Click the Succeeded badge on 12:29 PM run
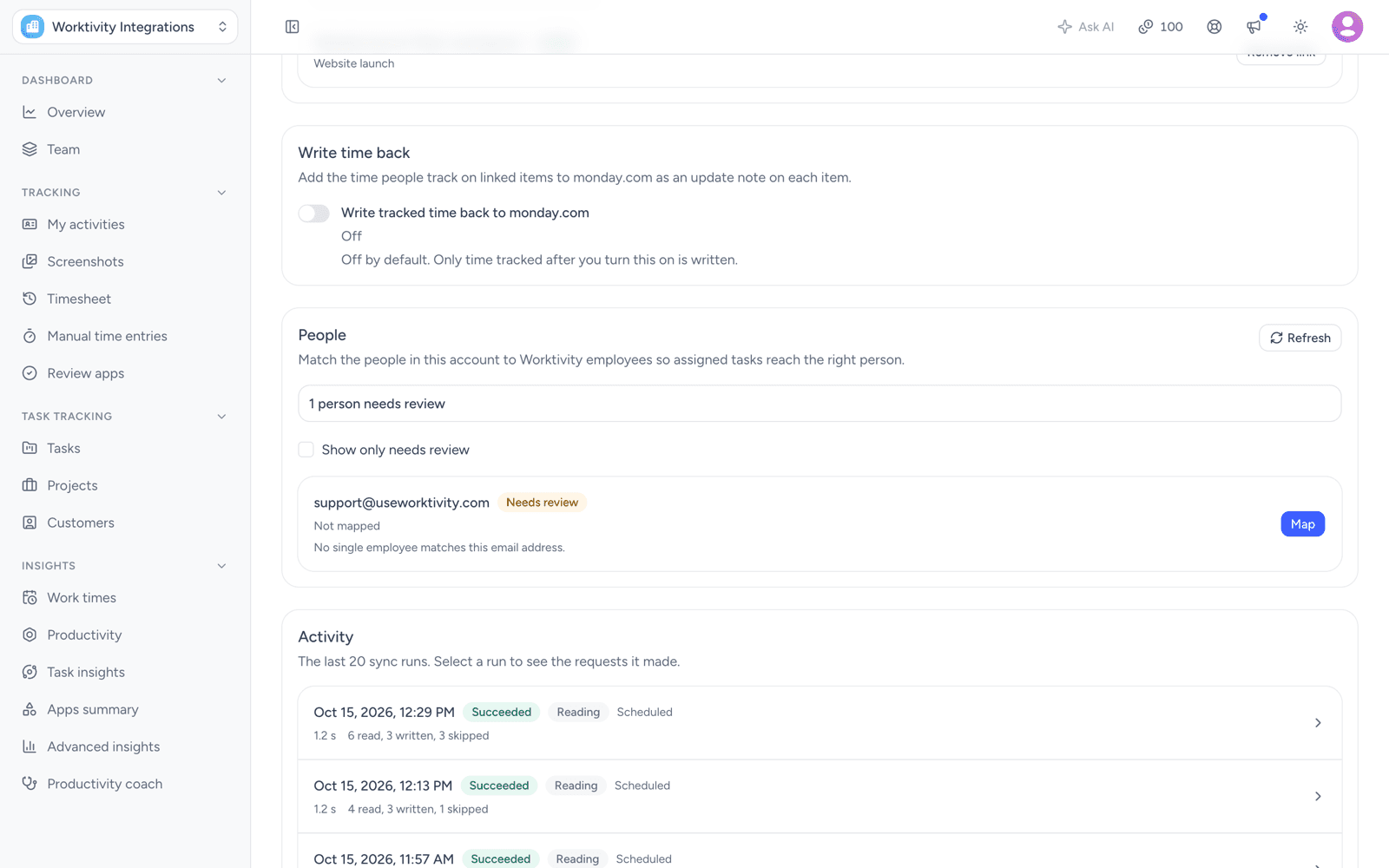Image resolution: width=1389 pixels, height=868 pixels. (x=502, y=712)
